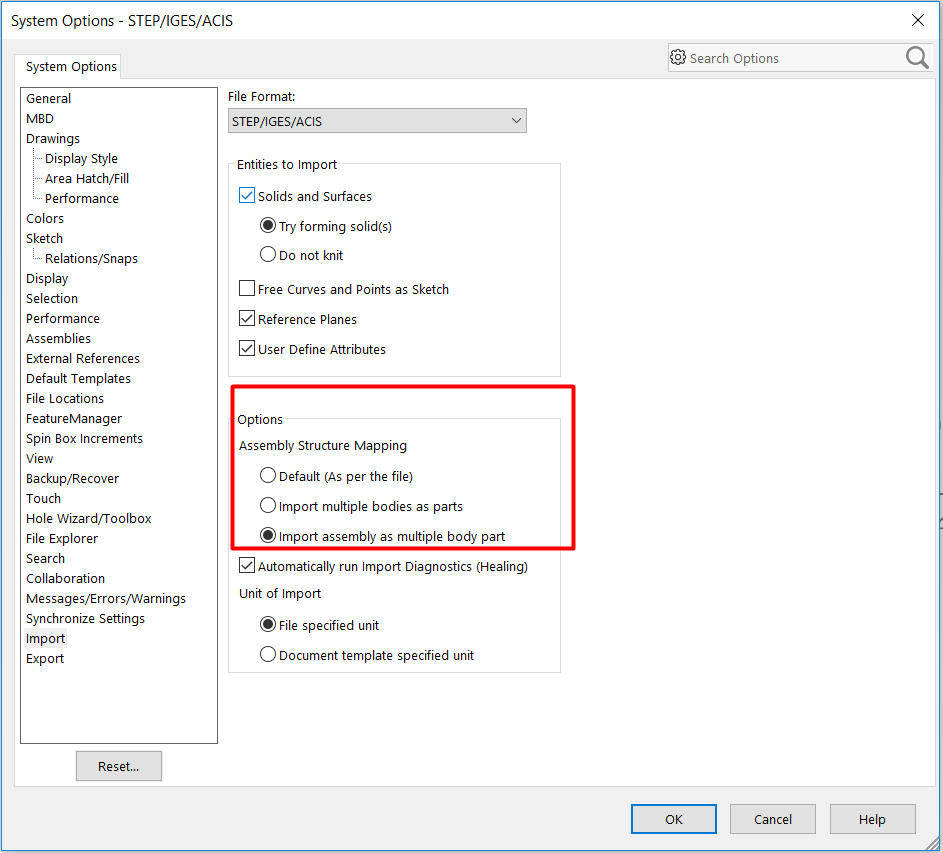Viewport: 943px width, 853px height.
Task: Select the Do not knit option
Action: click(x=268, y=254)
